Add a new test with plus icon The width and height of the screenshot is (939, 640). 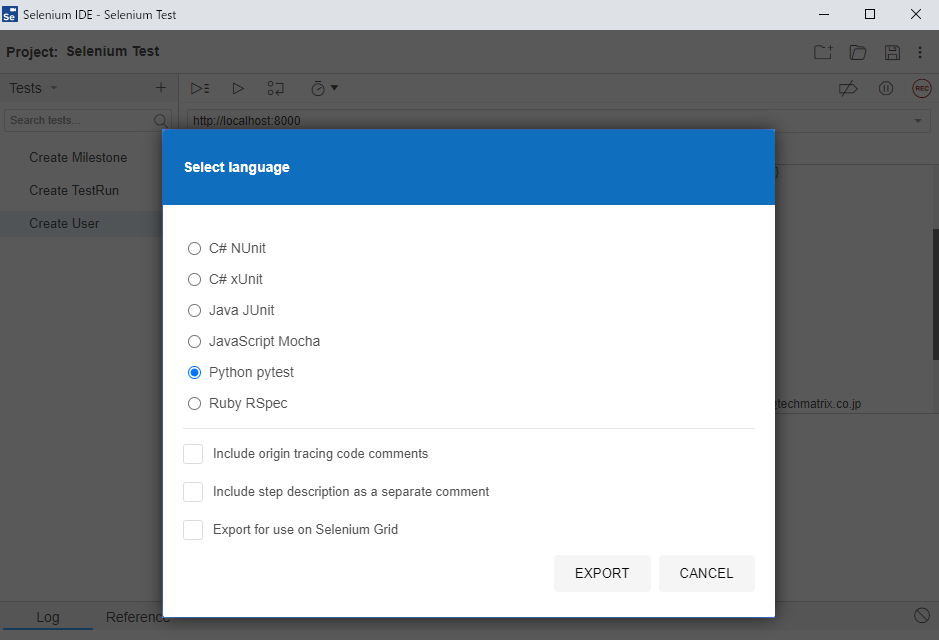click(160, 88)
